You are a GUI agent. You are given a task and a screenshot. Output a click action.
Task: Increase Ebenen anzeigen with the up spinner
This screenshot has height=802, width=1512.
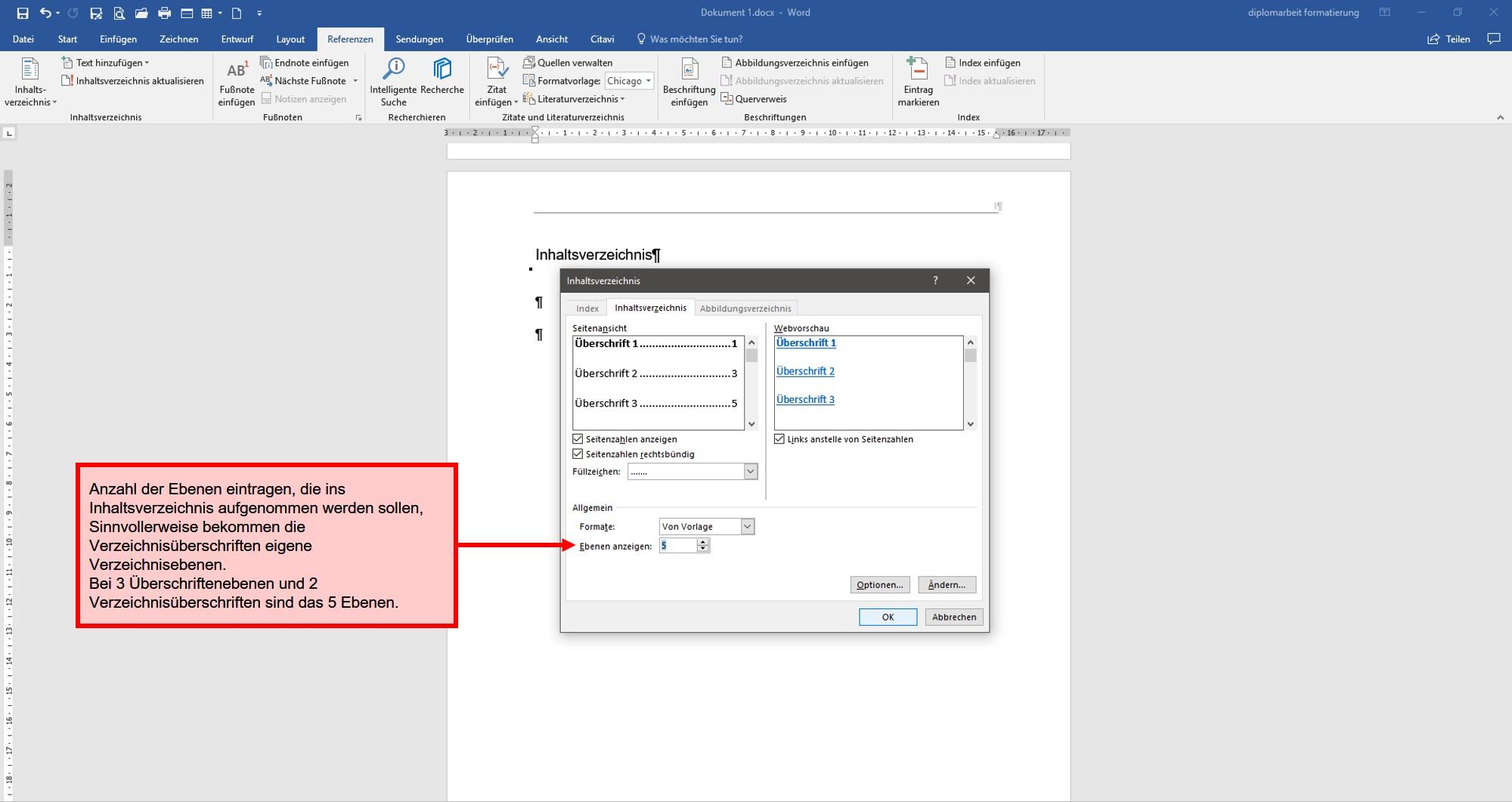point(703,542)
